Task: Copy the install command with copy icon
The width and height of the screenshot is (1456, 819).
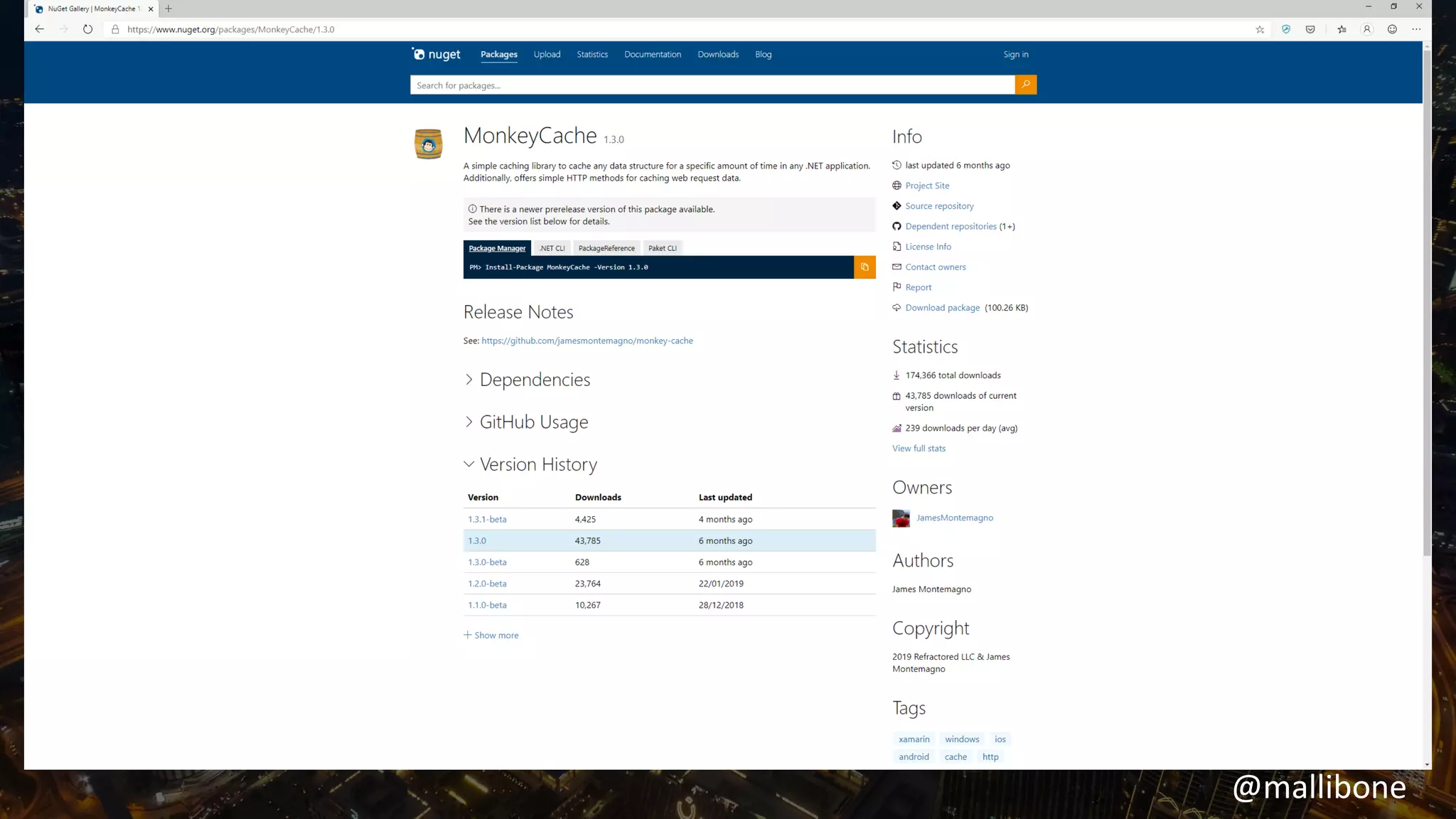Action: (864, 267)
